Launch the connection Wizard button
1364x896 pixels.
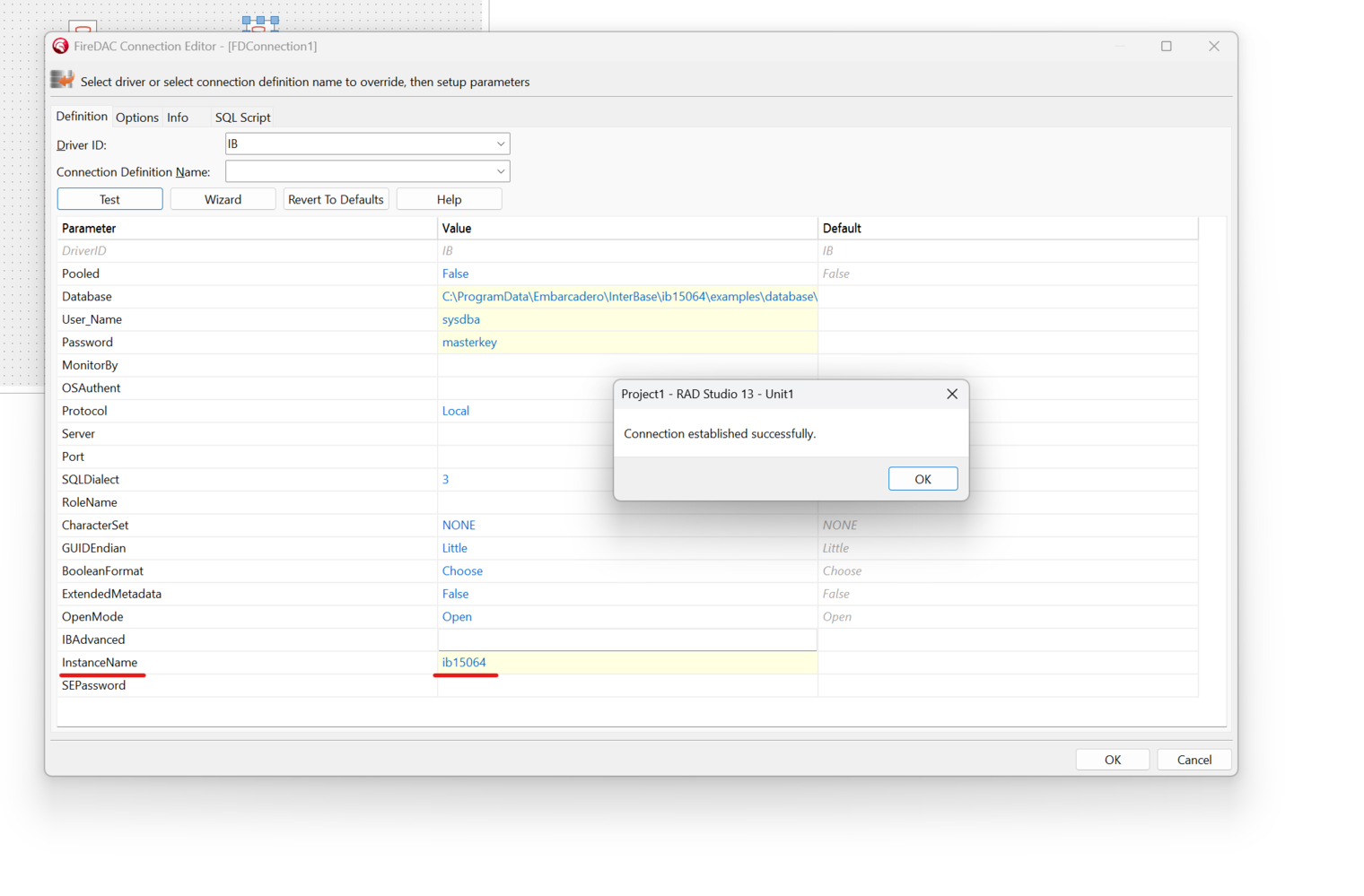[x=223, y=199]
